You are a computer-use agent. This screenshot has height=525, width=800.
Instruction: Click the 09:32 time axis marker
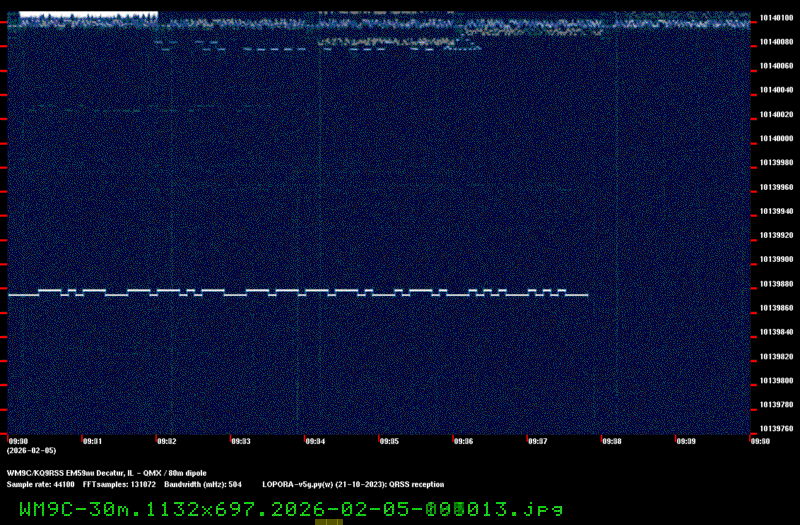pyautogui.click(x=166, y=440)
